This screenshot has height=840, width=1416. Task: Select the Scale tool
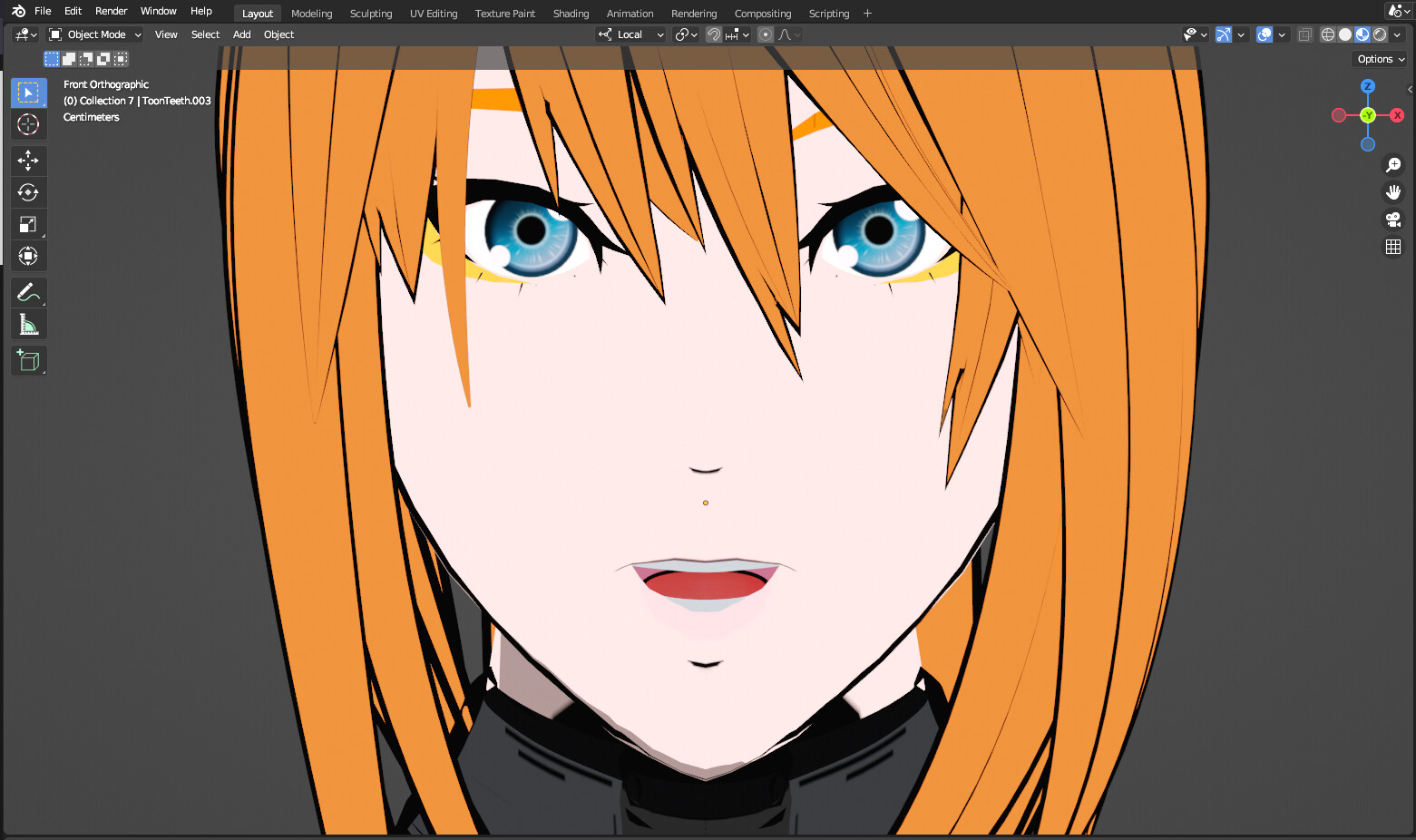coord(28,224)
